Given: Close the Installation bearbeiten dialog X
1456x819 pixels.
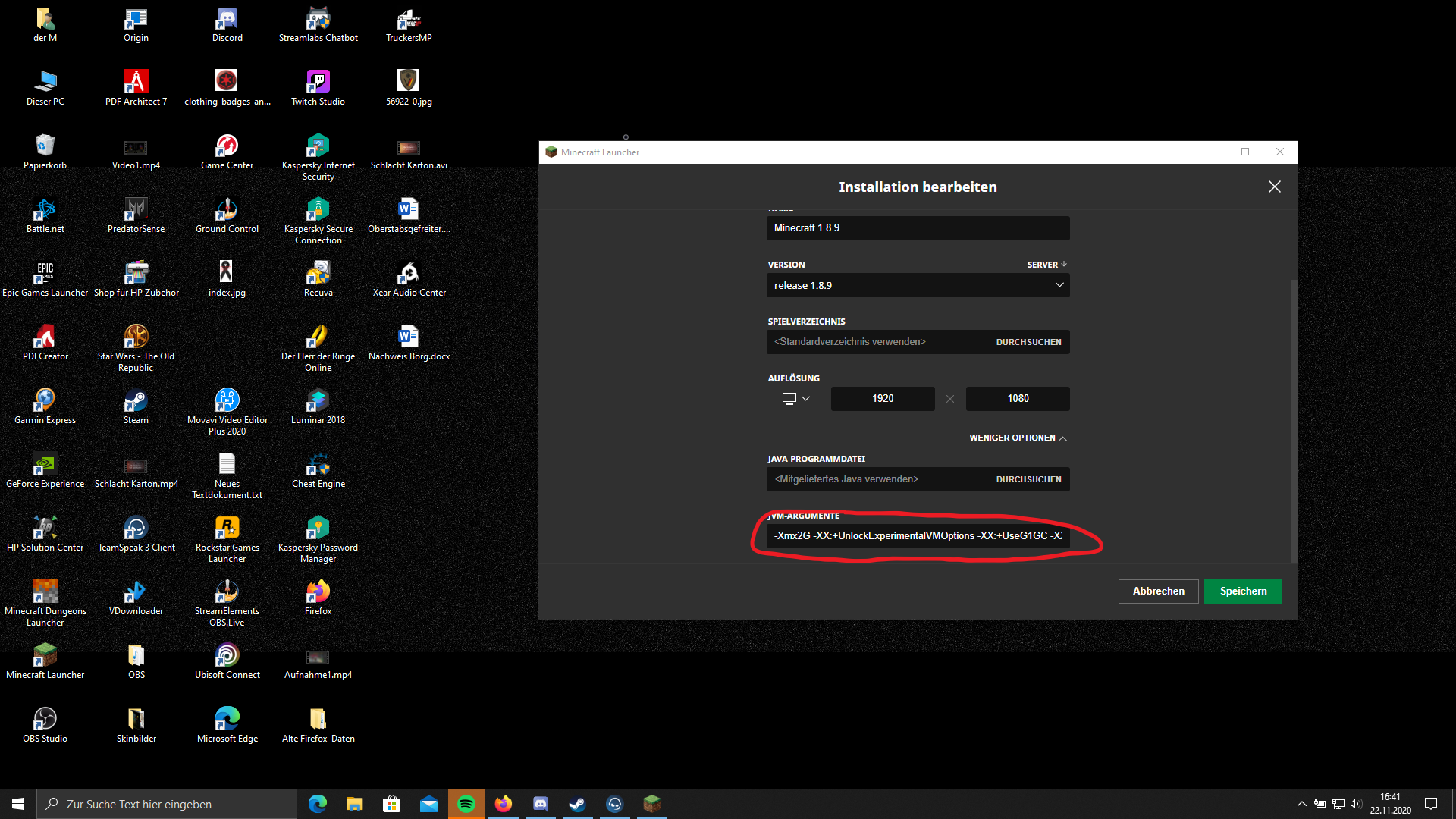Looking at the screenshot, I should (x=1275, y=187).
